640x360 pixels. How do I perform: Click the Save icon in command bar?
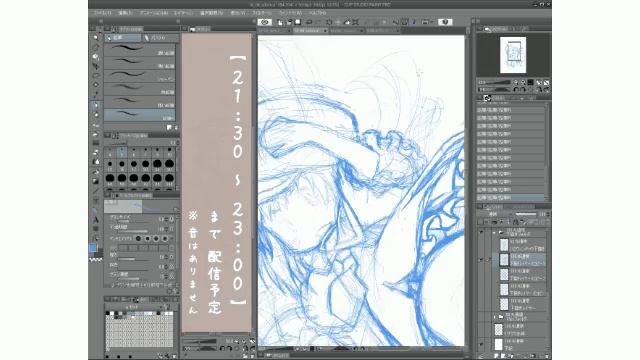click(298, 22)
